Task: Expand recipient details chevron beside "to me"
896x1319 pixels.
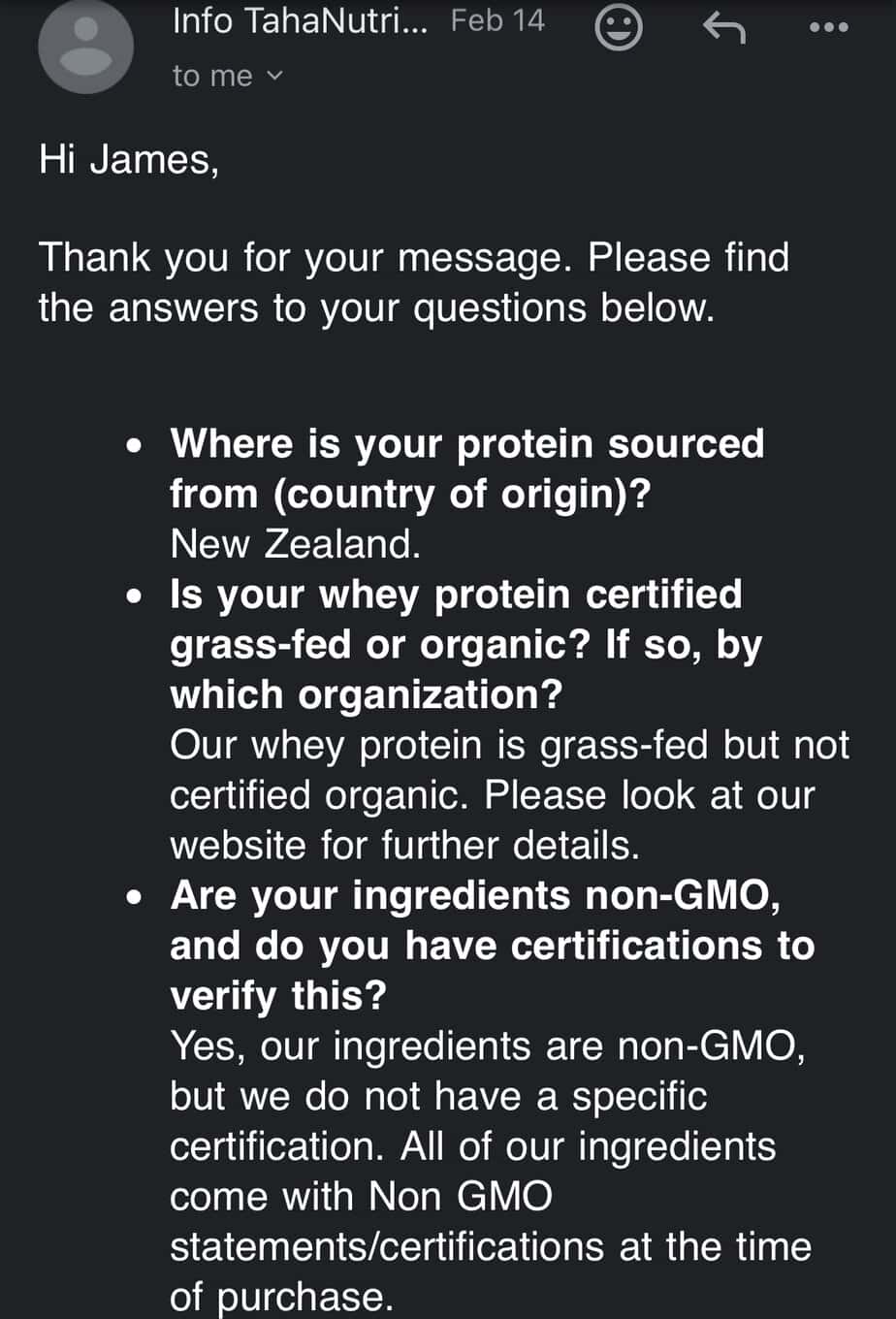Action: 274,75
